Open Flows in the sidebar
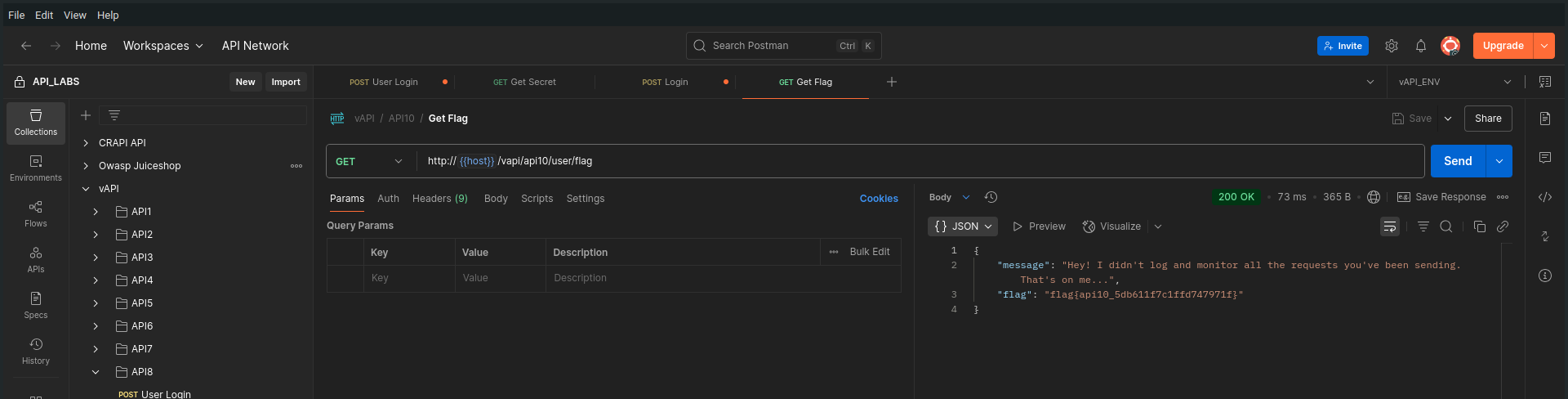Image resolution: width=1568 pixels, height=399 pixels. tap(36, 215)
